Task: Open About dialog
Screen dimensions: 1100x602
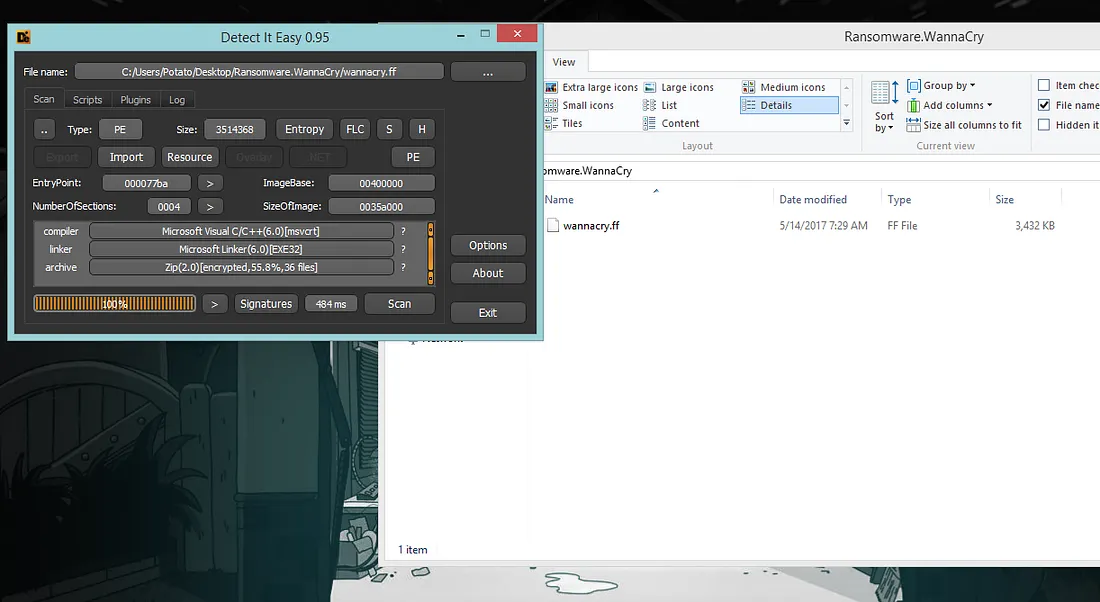Action: [x=488, y=274]
